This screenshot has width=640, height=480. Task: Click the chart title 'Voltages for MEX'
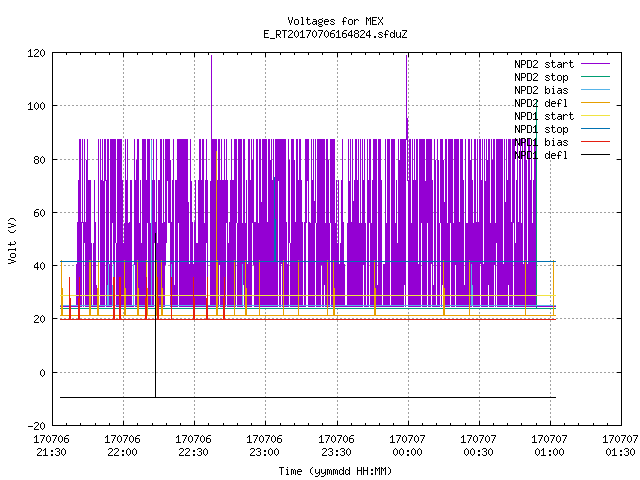pyautogui.click(x=335, y=21)
